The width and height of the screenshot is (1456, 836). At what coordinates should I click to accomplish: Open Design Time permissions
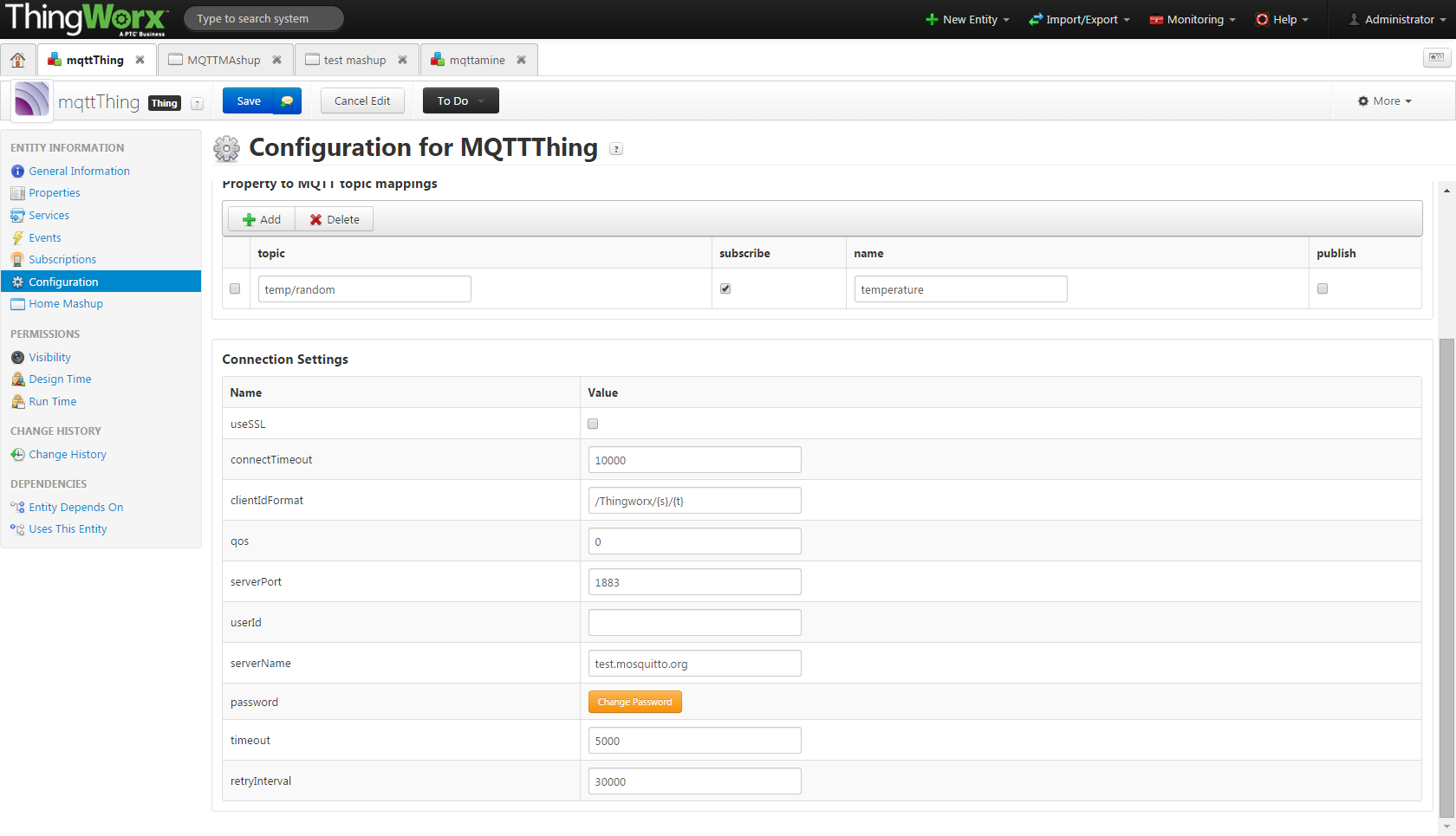(x=60, y=379)
